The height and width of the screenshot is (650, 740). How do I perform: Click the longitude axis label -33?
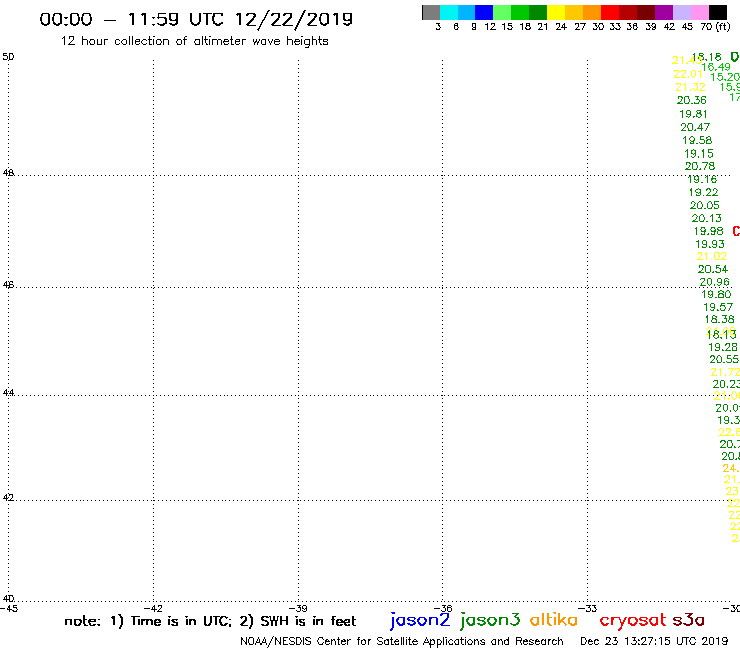(x=588, y=608)
